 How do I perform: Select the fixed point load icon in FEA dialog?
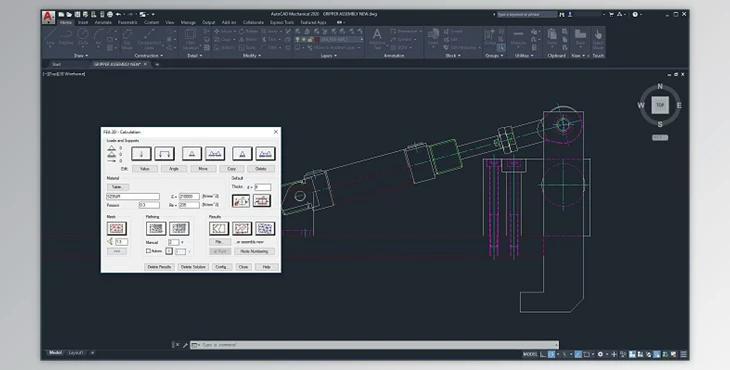coord(142,154)
